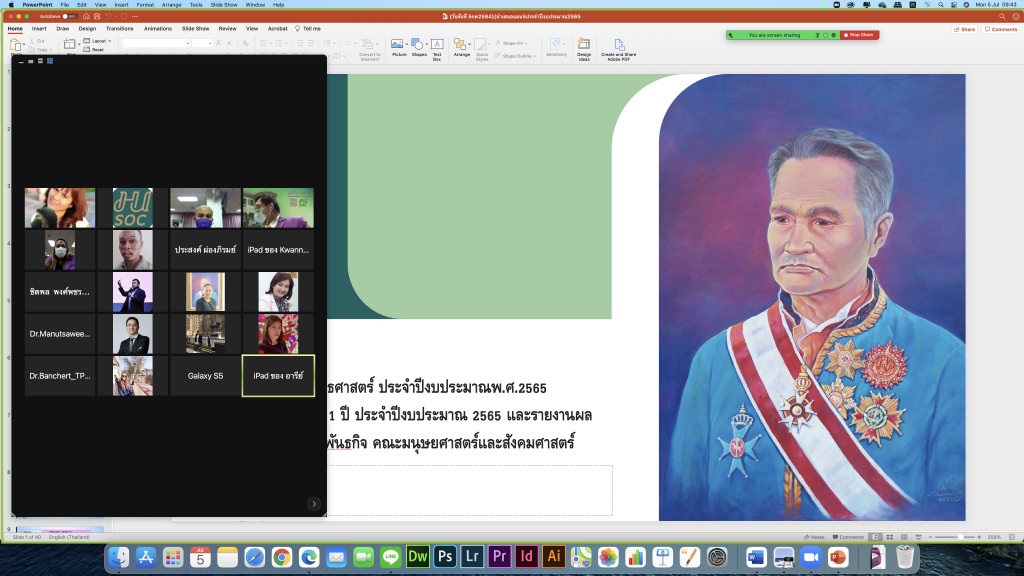The image size is (1024, 576).
Task: Click the Review ribbon tab
Action: 227,29
